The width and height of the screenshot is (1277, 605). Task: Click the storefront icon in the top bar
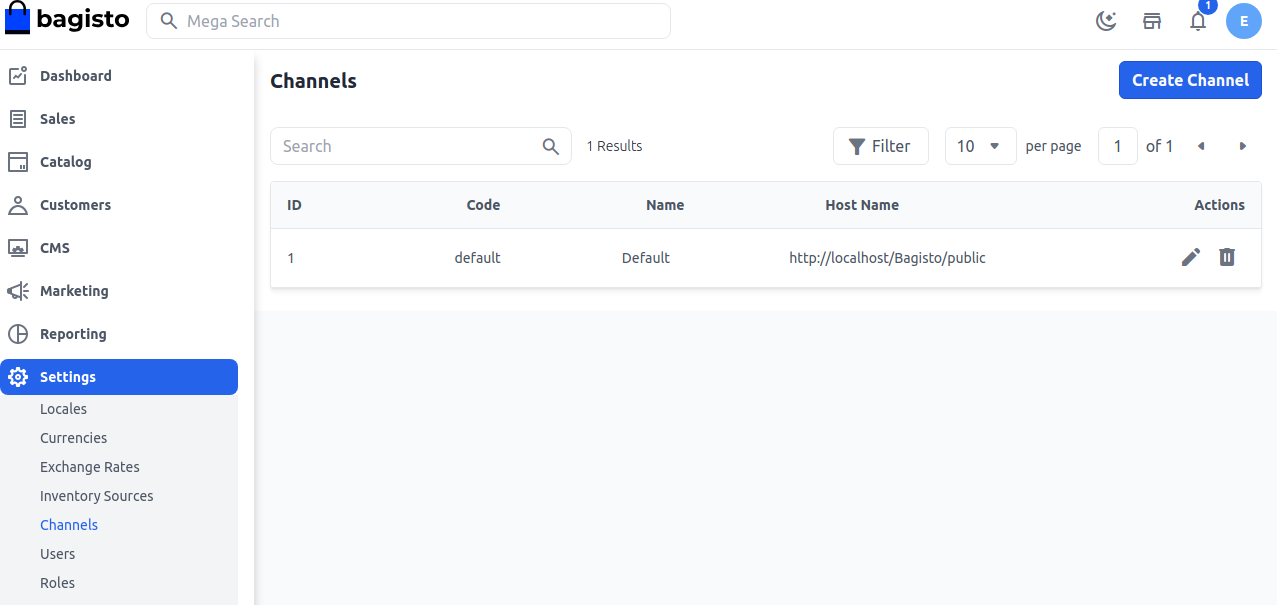(x=1152, y=20)
